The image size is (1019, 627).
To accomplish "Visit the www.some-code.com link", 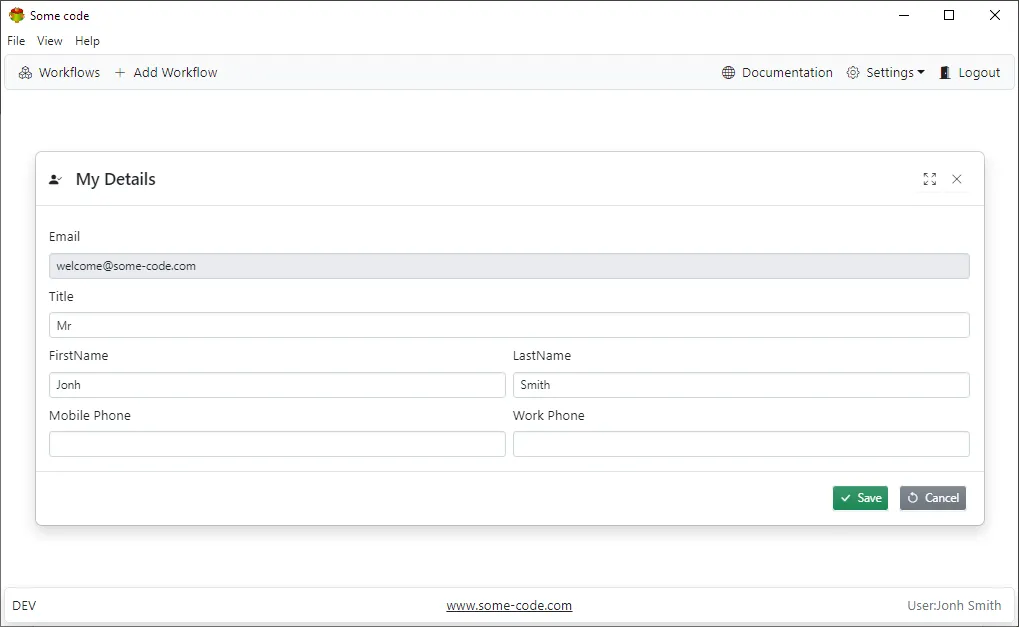I will coord(509,605).
